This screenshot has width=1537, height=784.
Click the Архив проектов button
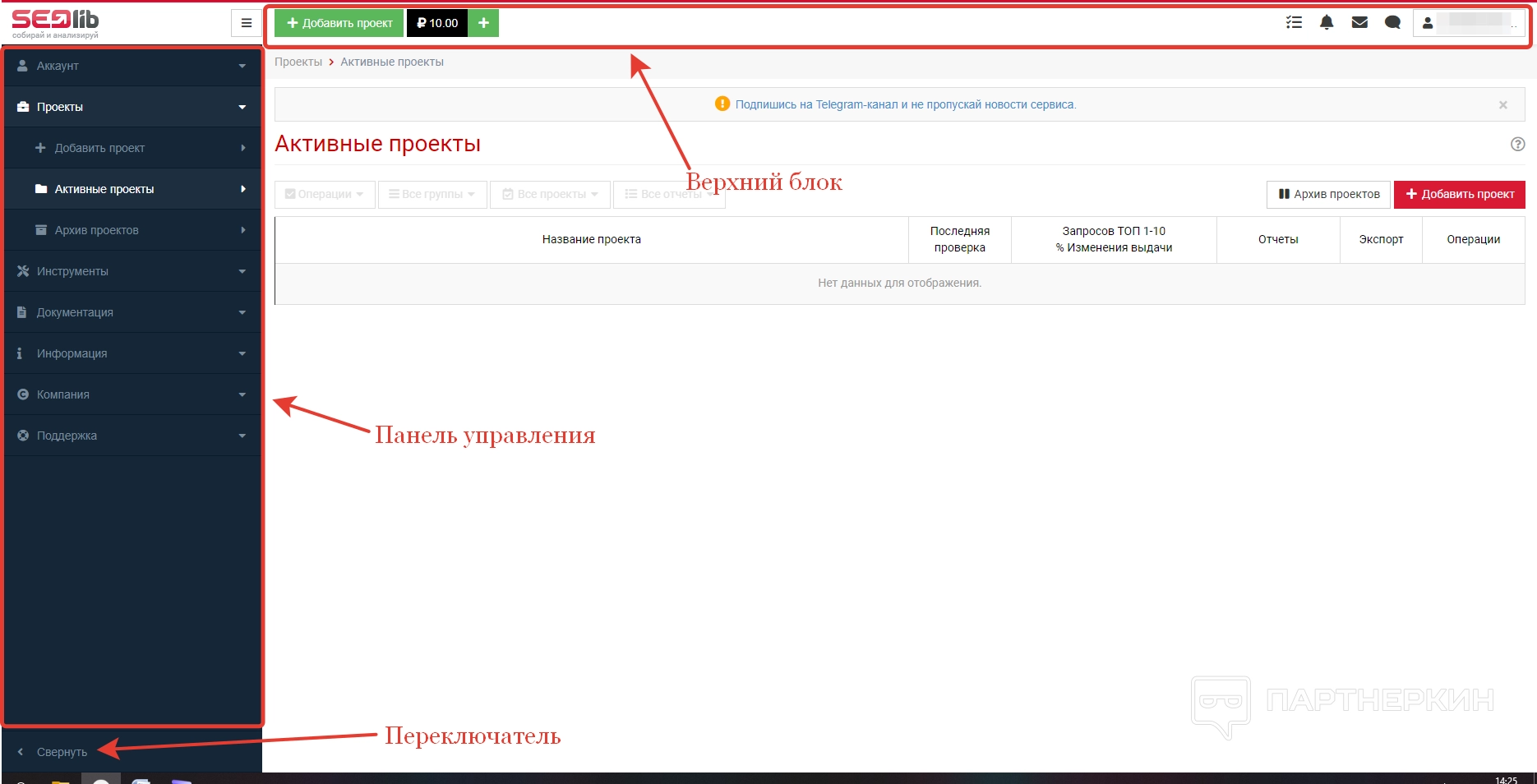tap(1329, 194)
